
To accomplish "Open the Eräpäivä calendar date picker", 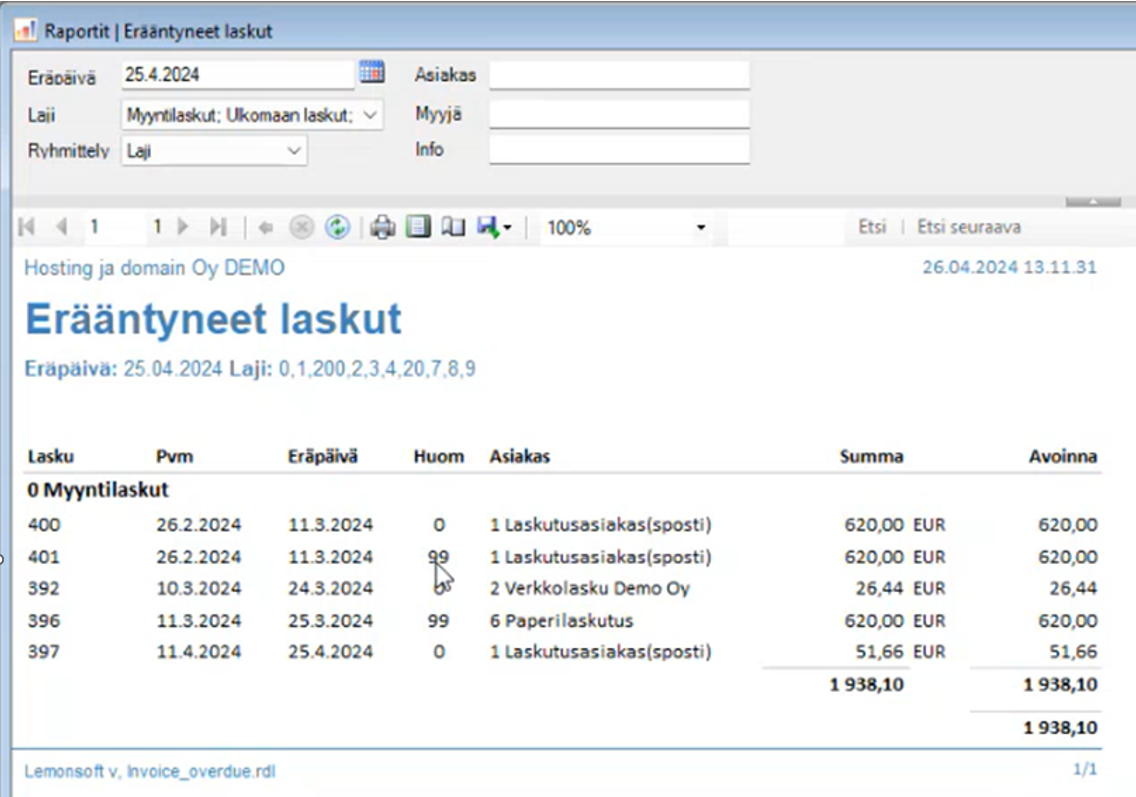I will [371, 73].
